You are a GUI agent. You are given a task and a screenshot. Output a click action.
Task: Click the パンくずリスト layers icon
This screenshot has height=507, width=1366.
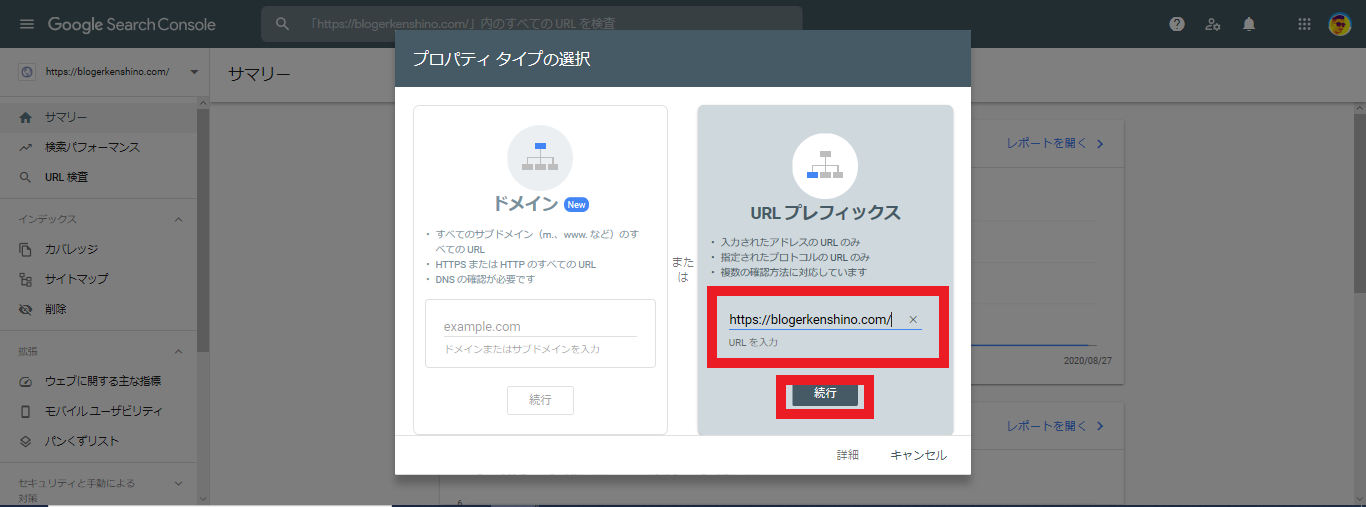coord(26,441)
